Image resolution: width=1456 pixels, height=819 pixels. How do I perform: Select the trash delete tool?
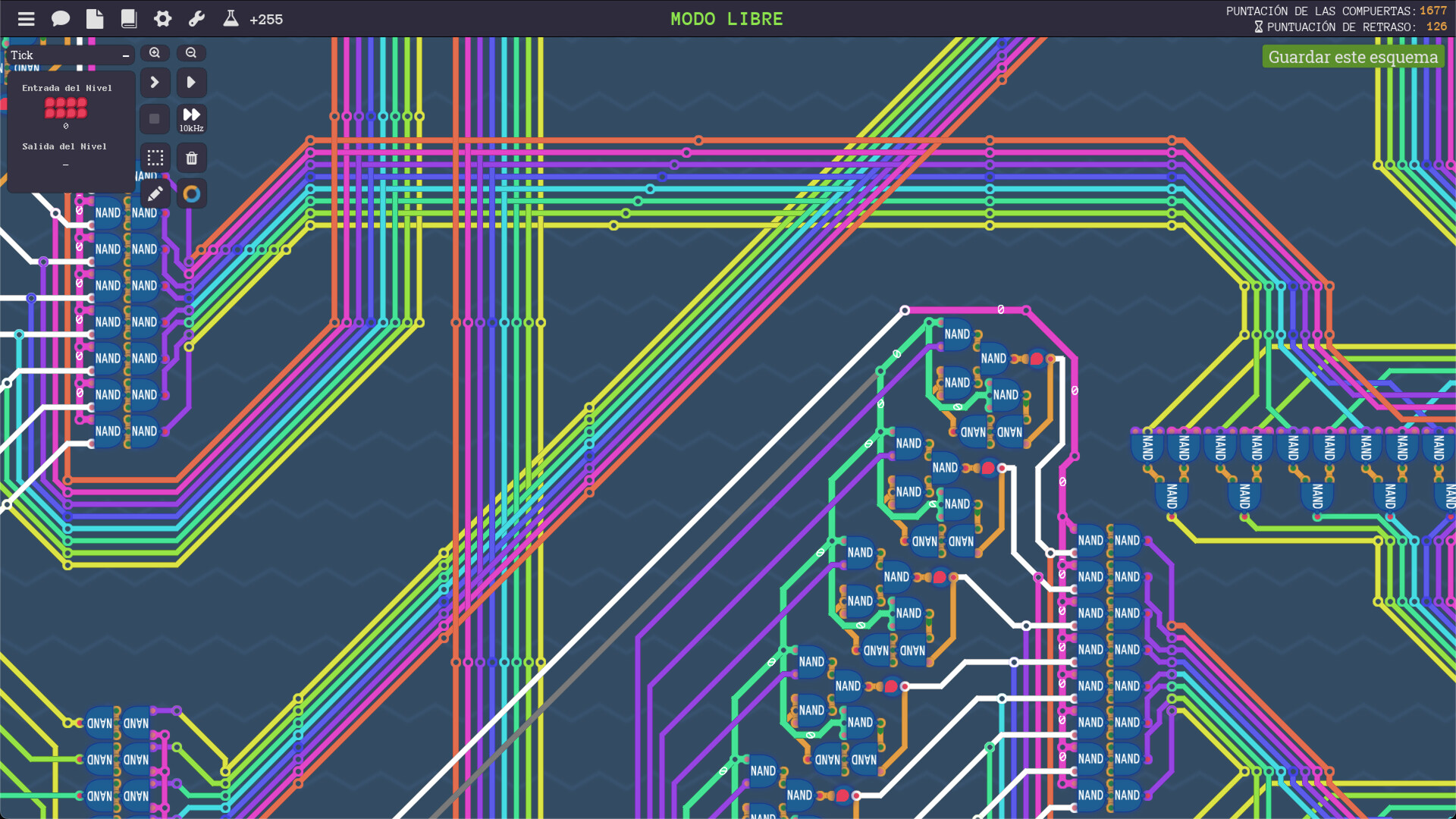[191, 158]
